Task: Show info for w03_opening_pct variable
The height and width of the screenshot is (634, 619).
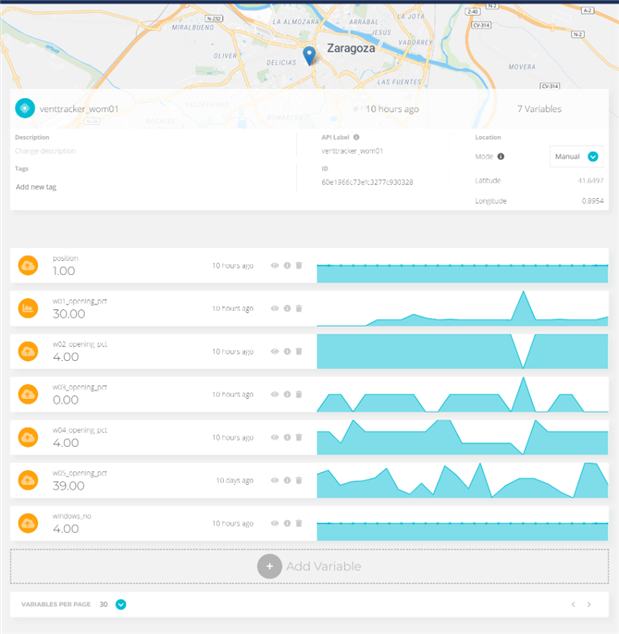Action: (287, 394)
